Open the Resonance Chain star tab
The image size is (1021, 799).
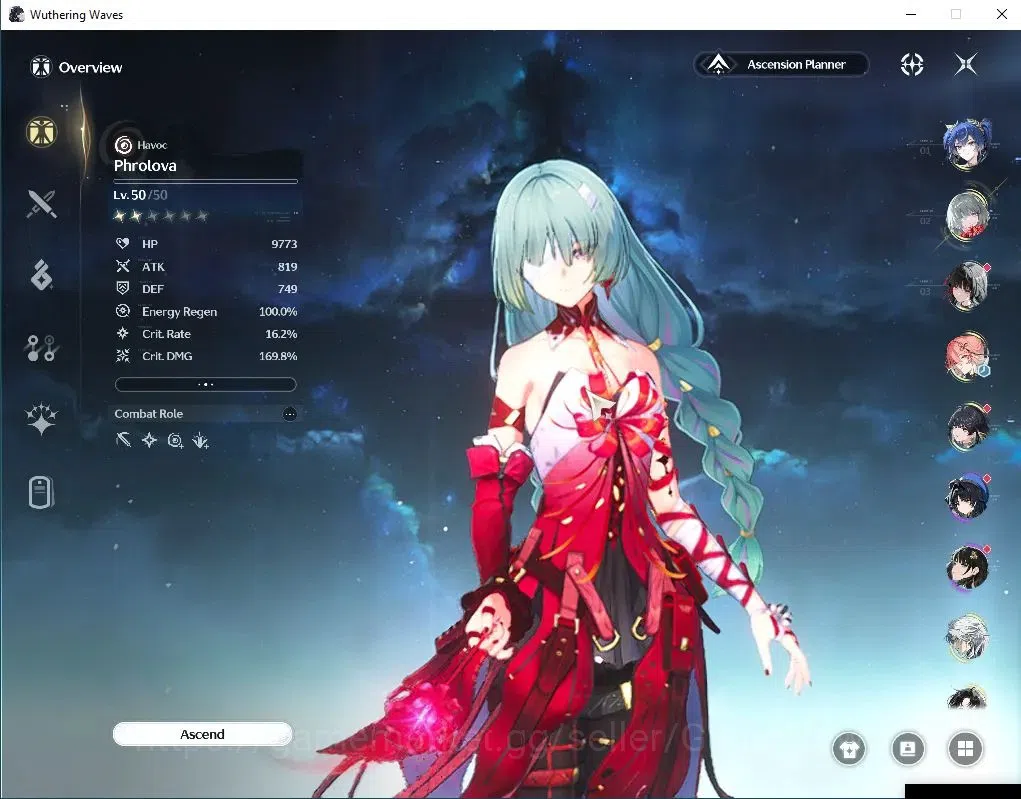point(42,418)
